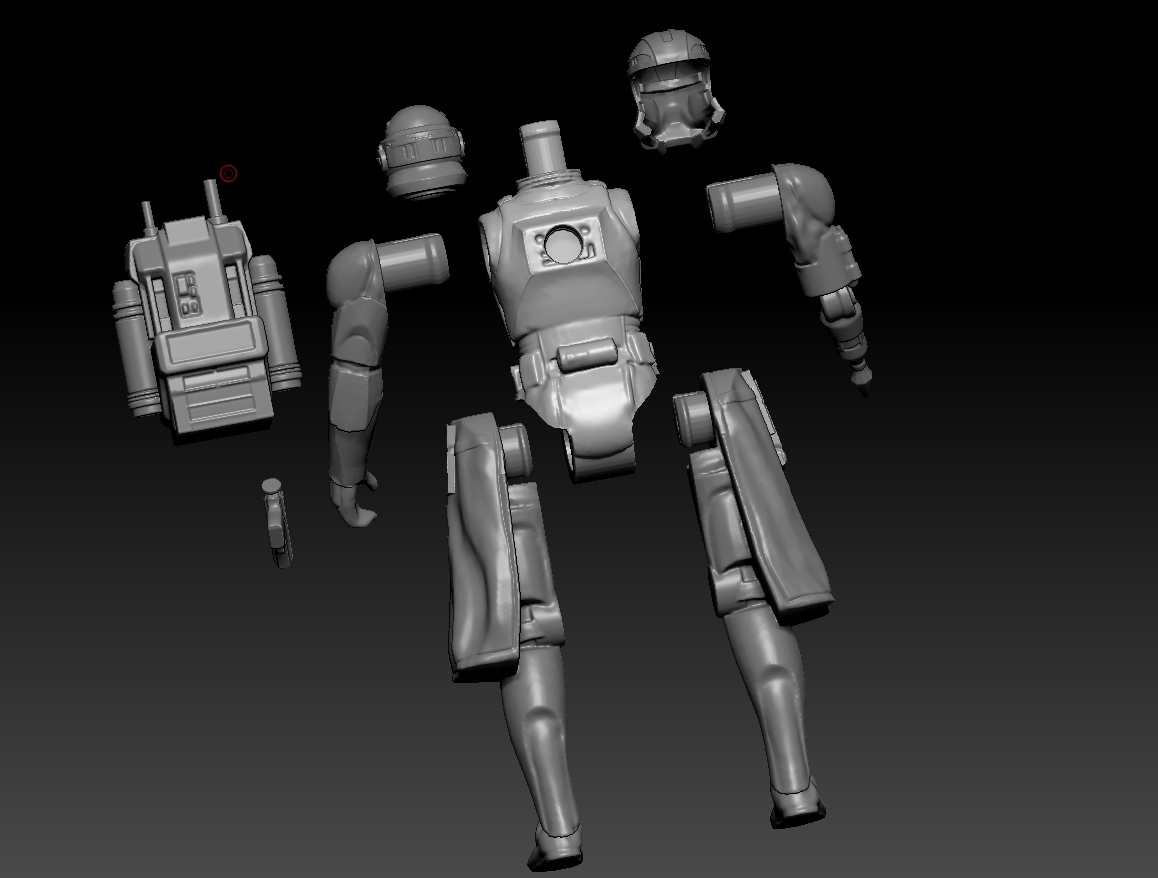Click the open hand of the straight arm
The width and height of the screenshot is (1158, 878).
(354, 502)
